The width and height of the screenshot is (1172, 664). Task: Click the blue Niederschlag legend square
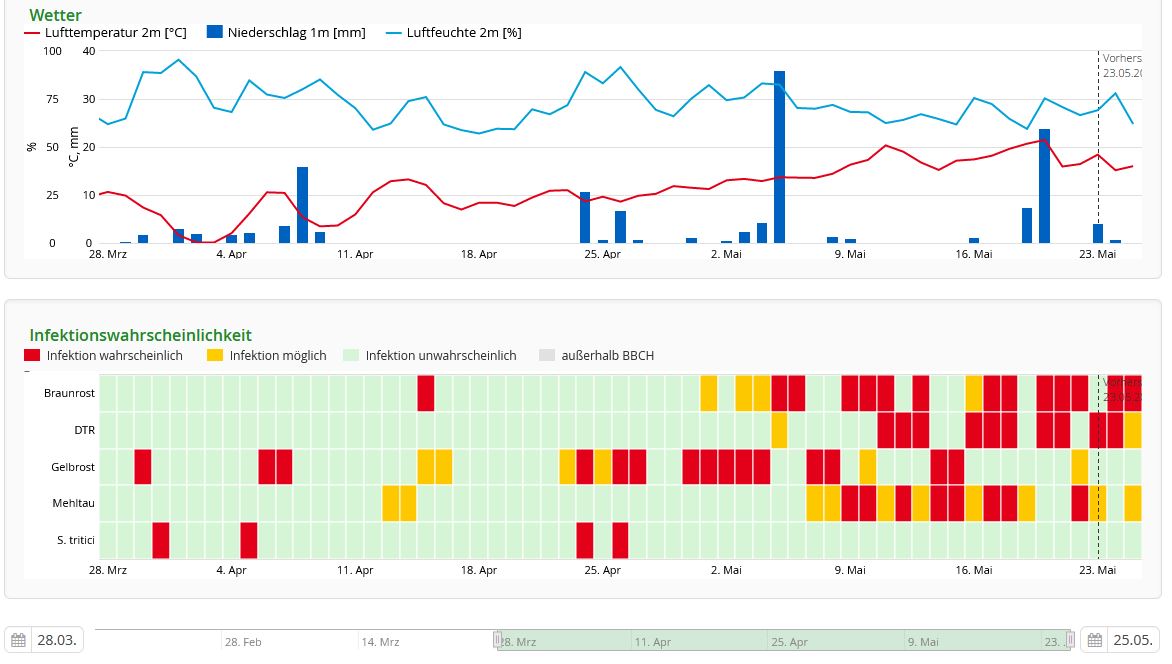[214, 32]
